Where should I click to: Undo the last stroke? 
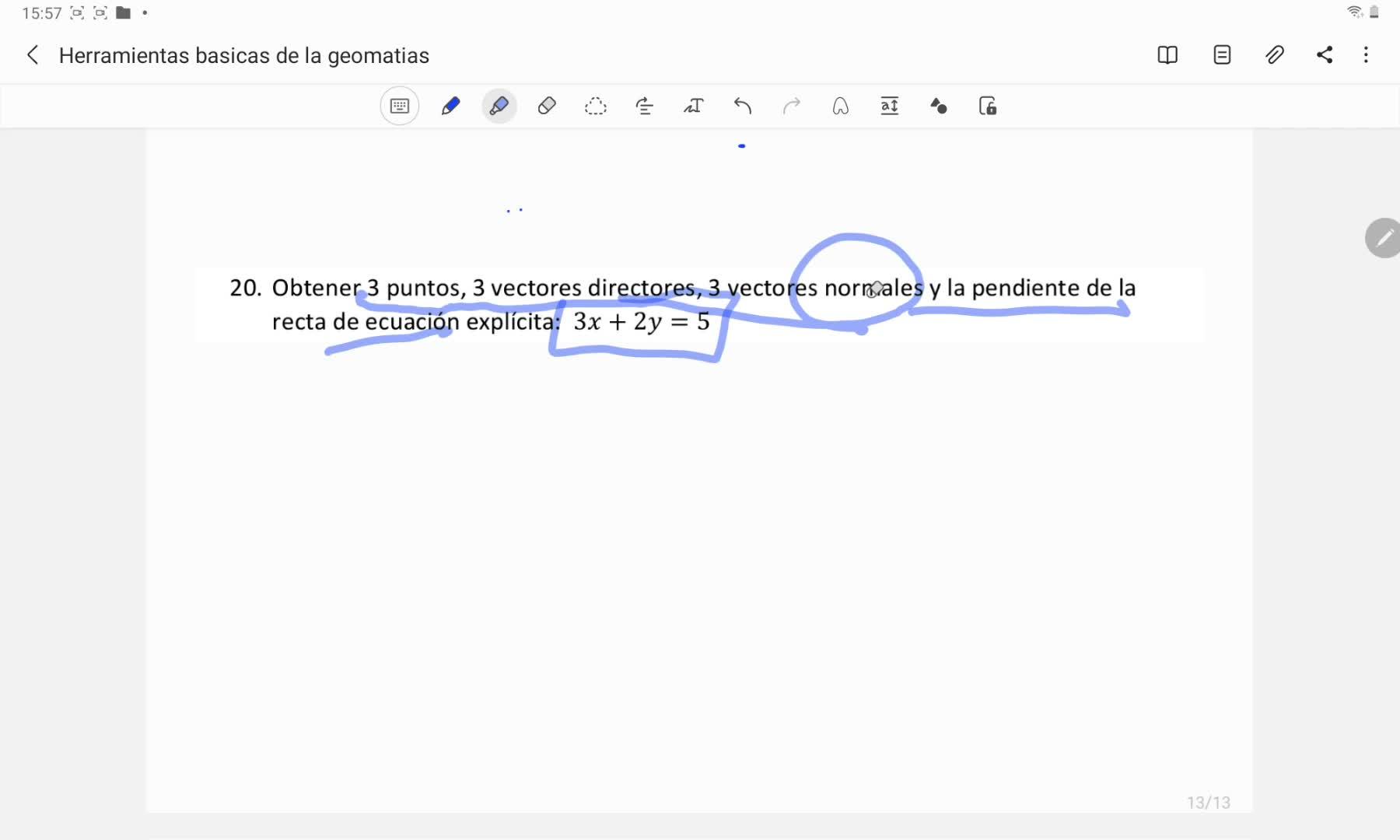743,106
